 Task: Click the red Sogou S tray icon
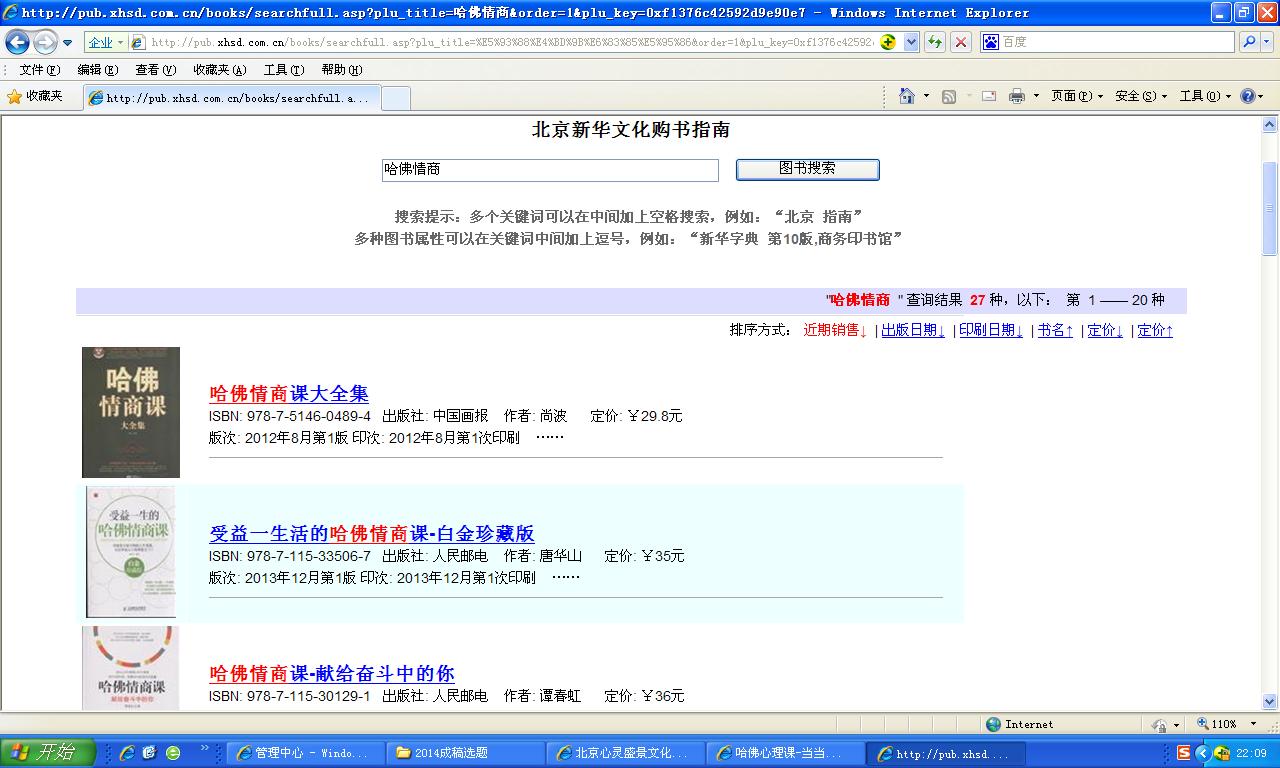(x=1184, y=753)
